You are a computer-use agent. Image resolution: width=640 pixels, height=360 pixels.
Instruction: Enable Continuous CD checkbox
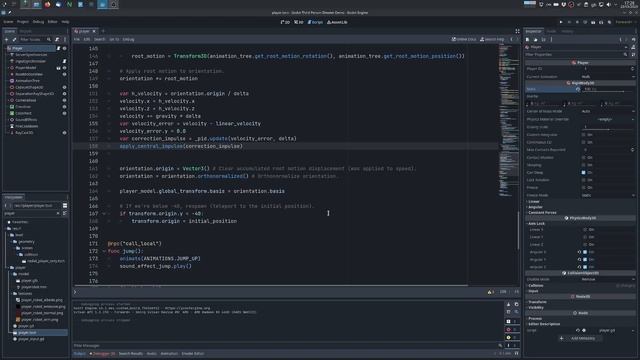[x=584, y=142]
